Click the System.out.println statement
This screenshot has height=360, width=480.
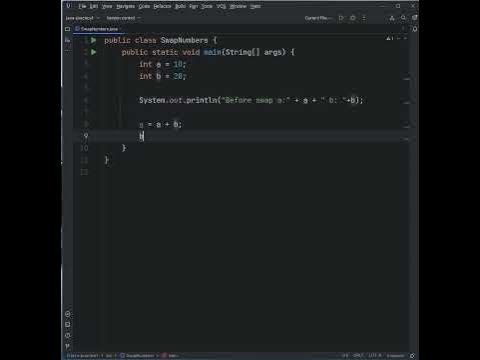251,100
